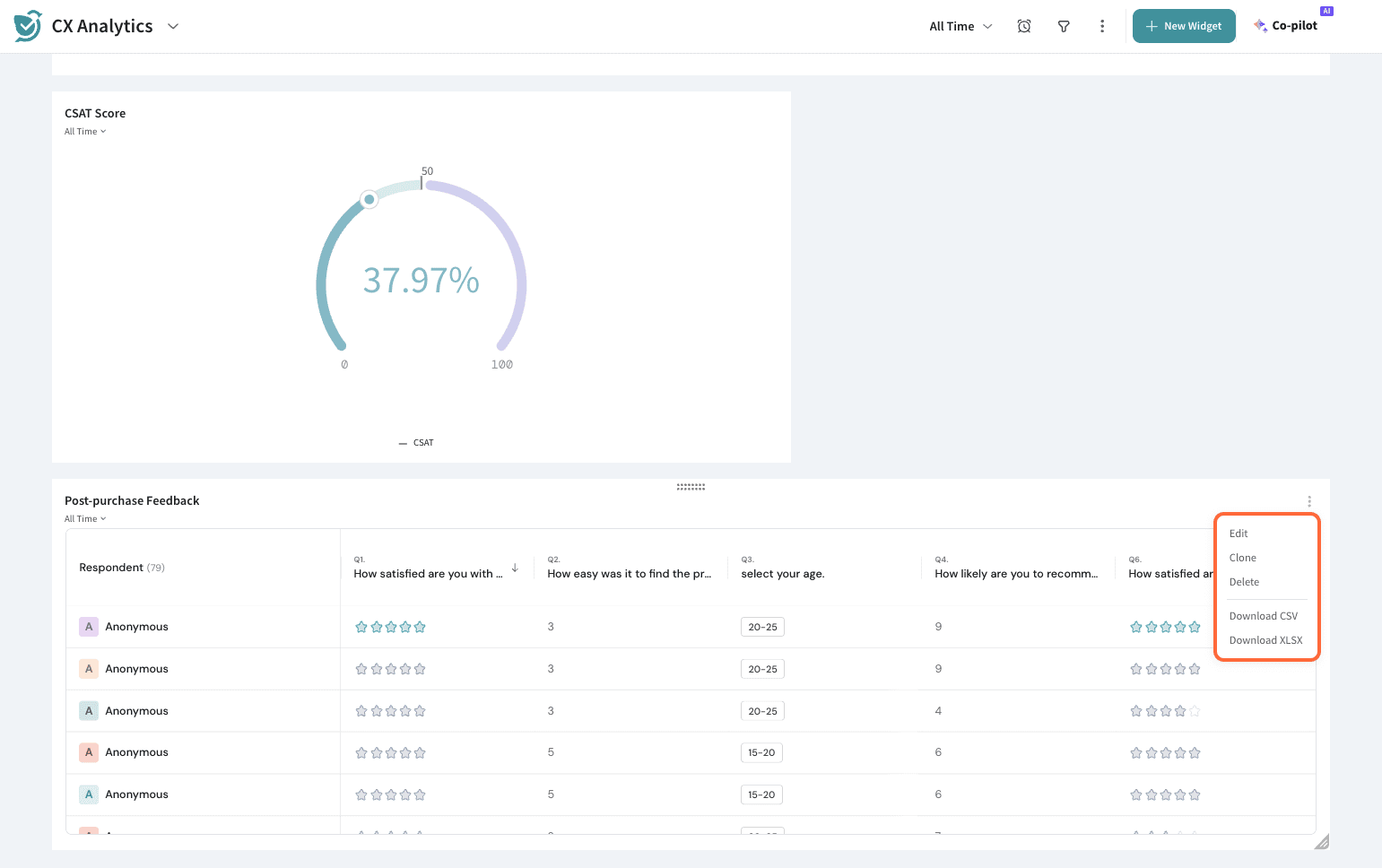
Task: Expand CSAT Score All Time range dropdown
Action: click(x=85, y=132)
